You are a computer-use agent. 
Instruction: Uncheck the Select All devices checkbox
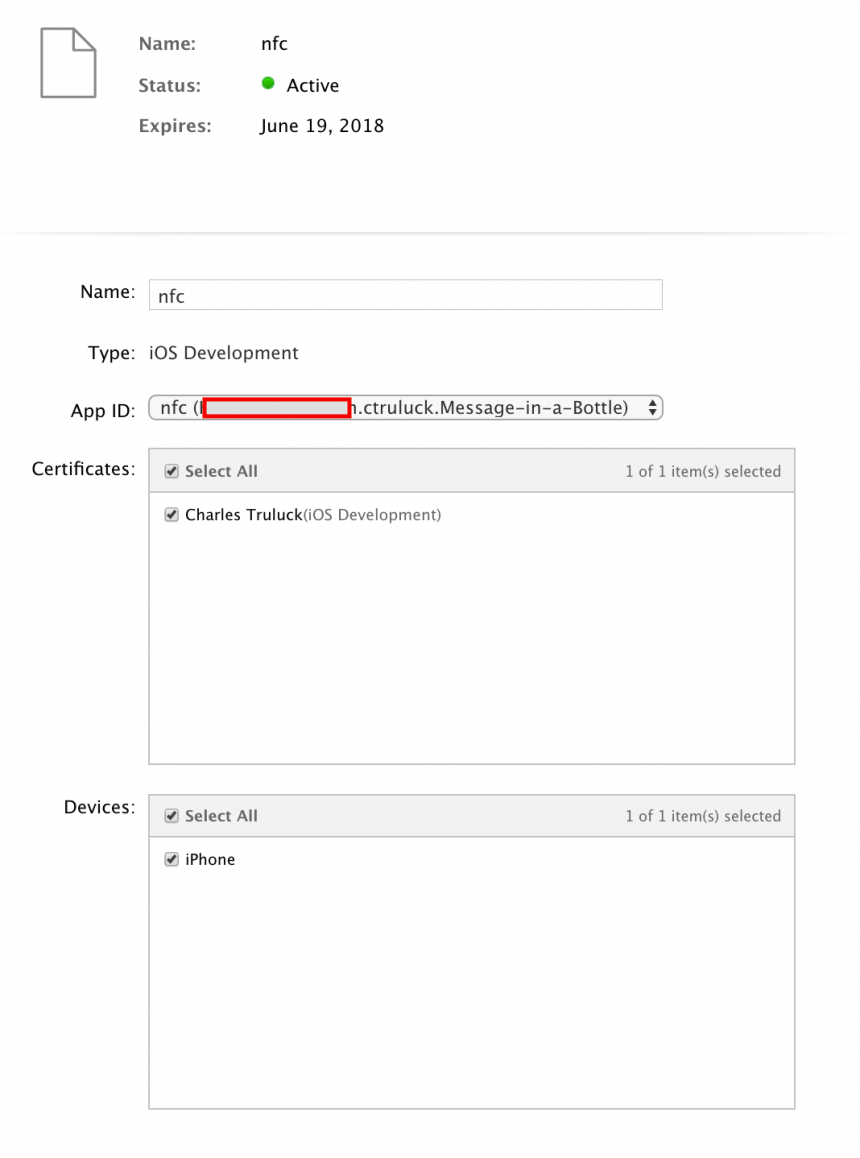click(x=171, y=815)
